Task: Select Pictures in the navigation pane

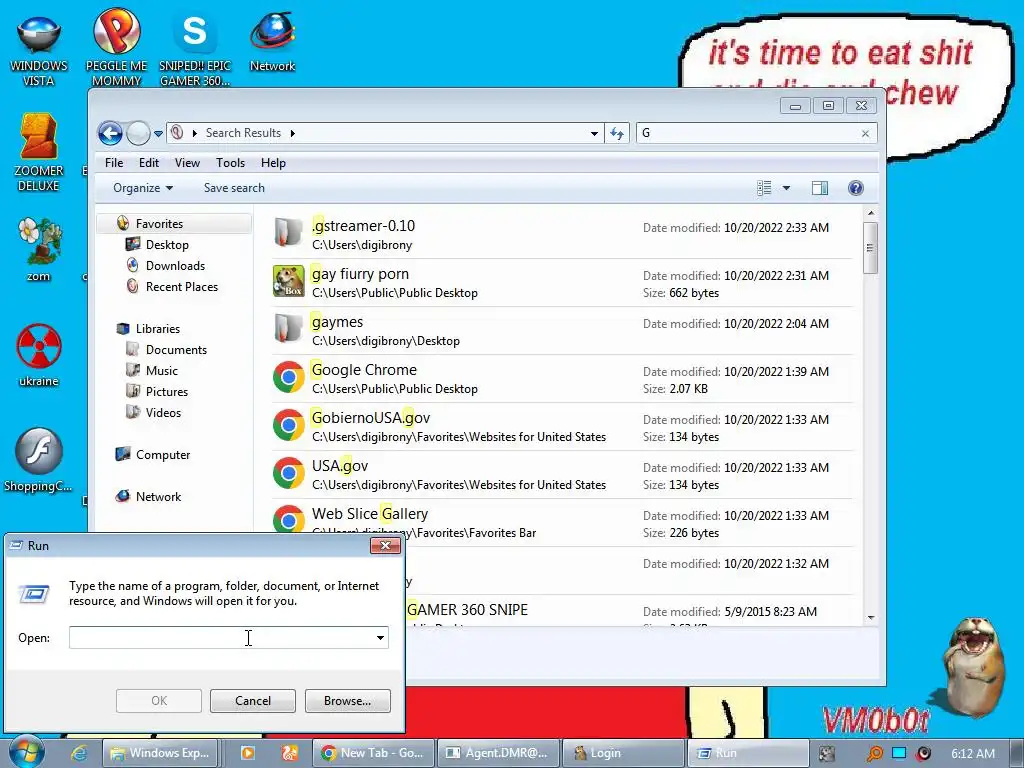Action: pos(167,392)
